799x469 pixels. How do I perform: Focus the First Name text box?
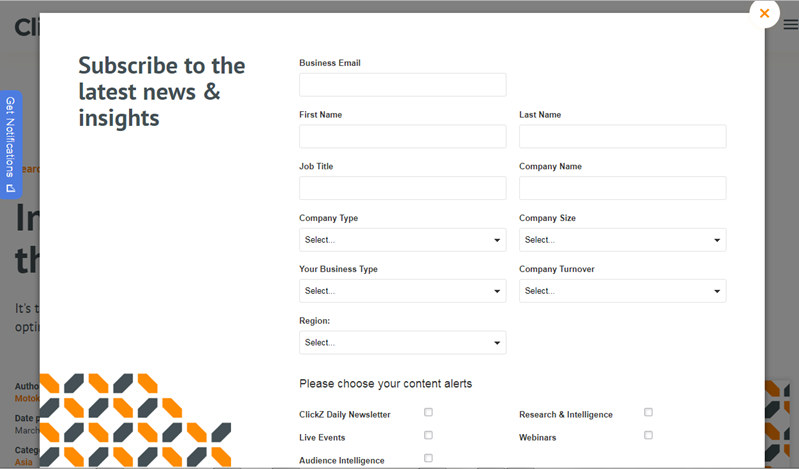pos(402,137)
